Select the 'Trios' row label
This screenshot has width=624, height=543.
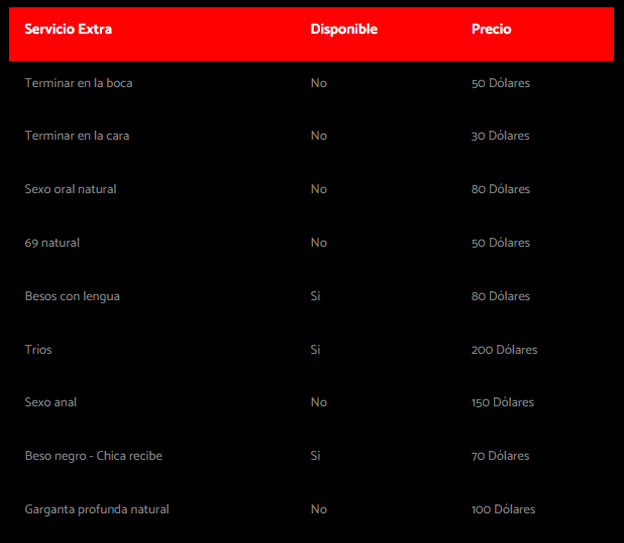tap(38, 350)
